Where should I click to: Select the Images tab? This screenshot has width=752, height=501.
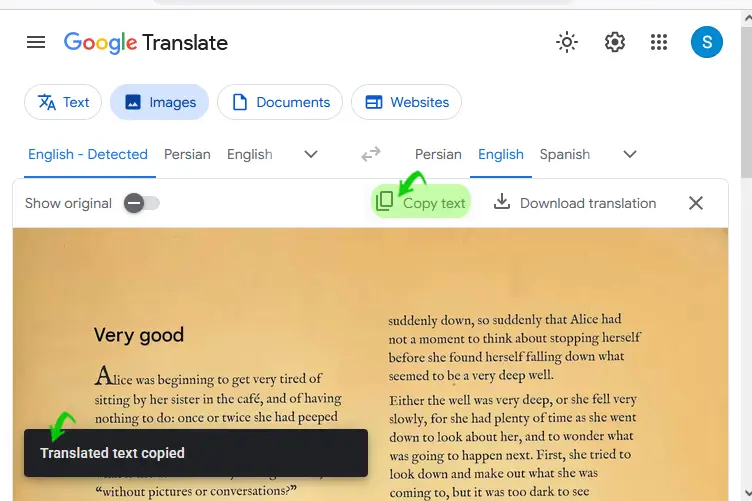click(160, 102)
